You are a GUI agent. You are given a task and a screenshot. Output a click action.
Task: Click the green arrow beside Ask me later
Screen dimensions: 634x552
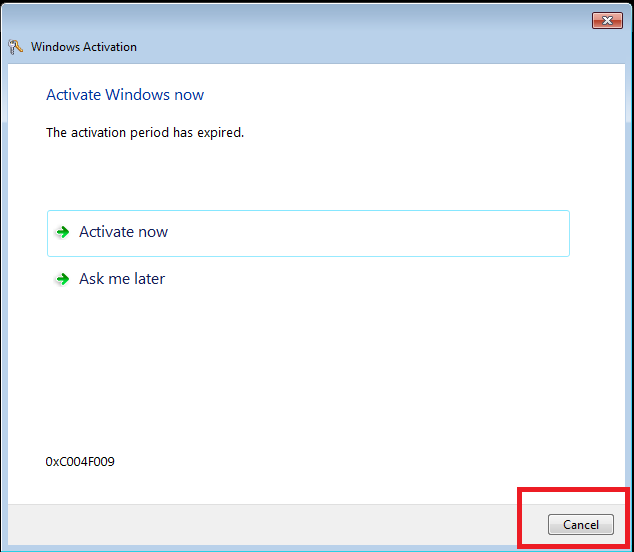pos(63,279)
